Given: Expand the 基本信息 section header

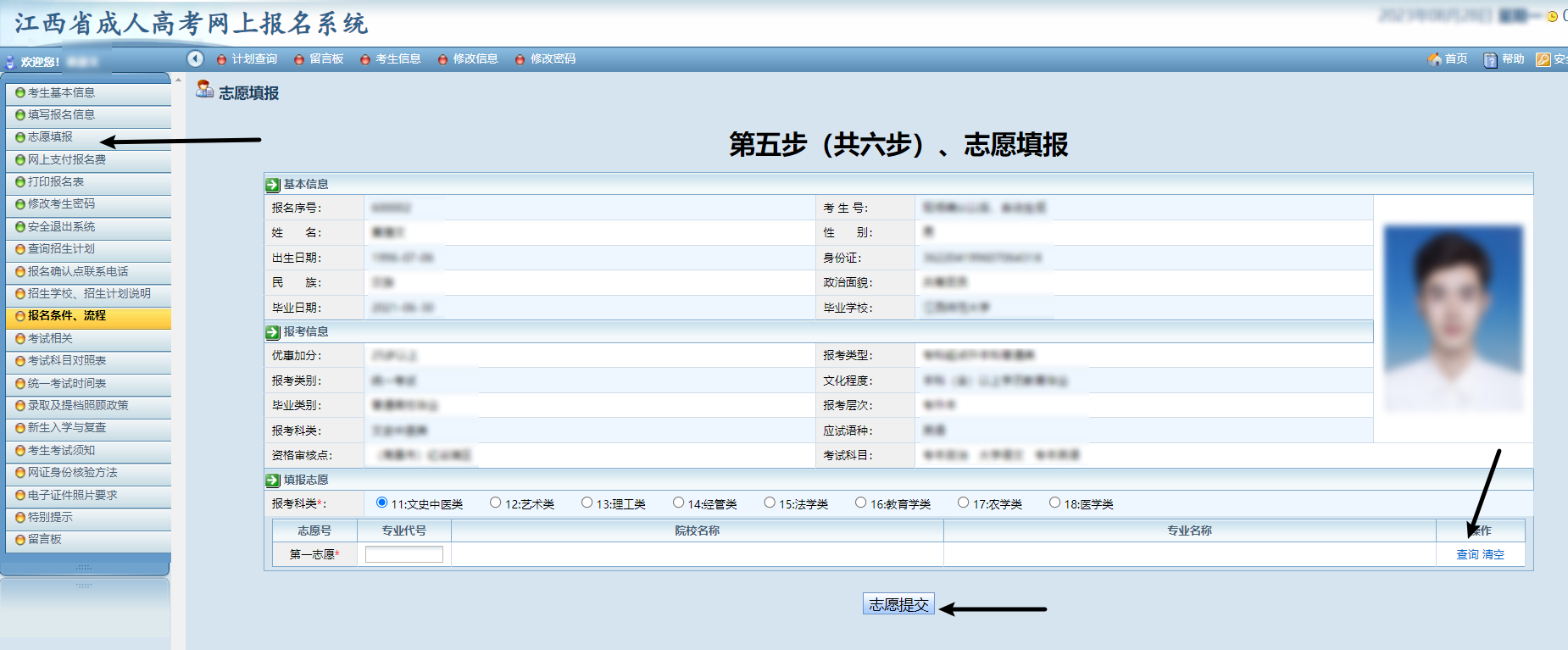Looking at the screenshot, I should coord(306,184).
